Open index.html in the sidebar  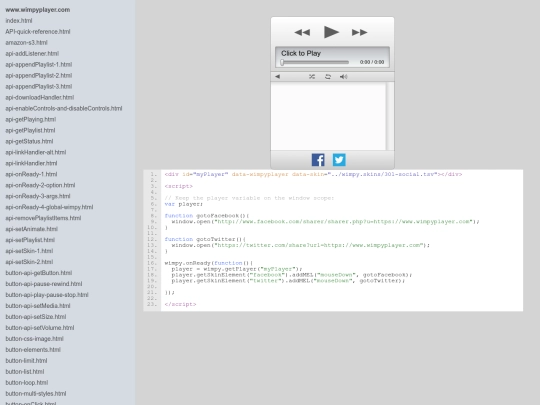pyautogui.click(x=19, y=21)
